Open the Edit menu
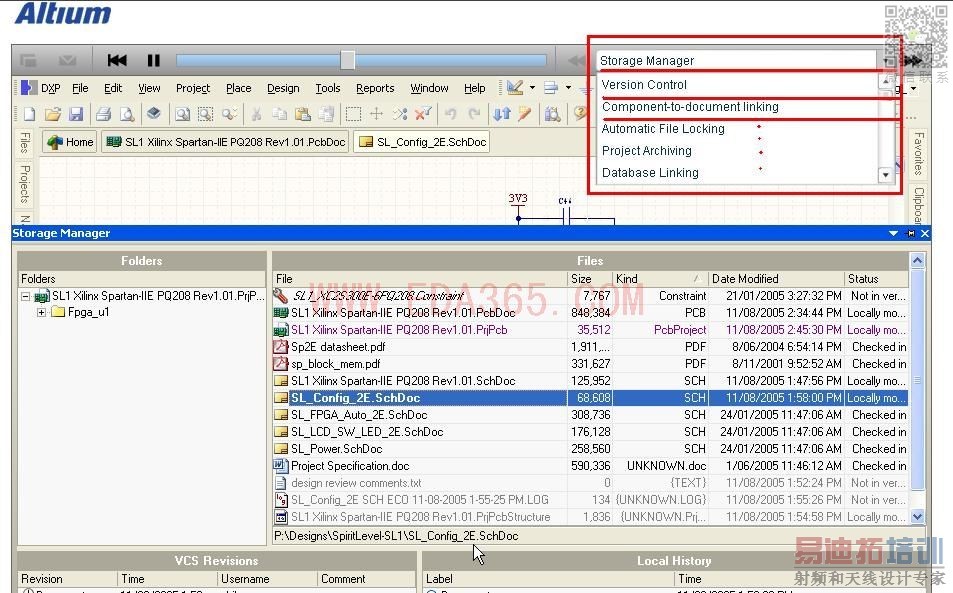953x593 pixels. (113, 88)
